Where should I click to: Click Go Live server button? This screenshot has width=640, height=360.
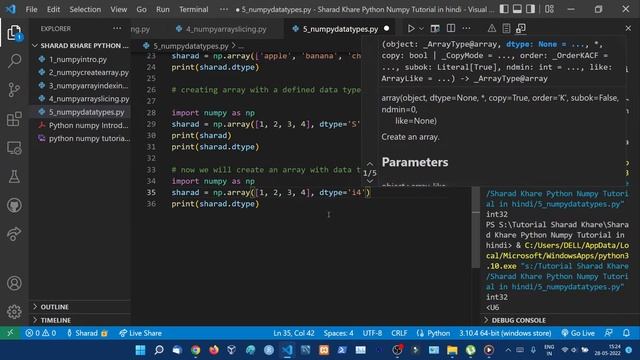pos(578,333)
